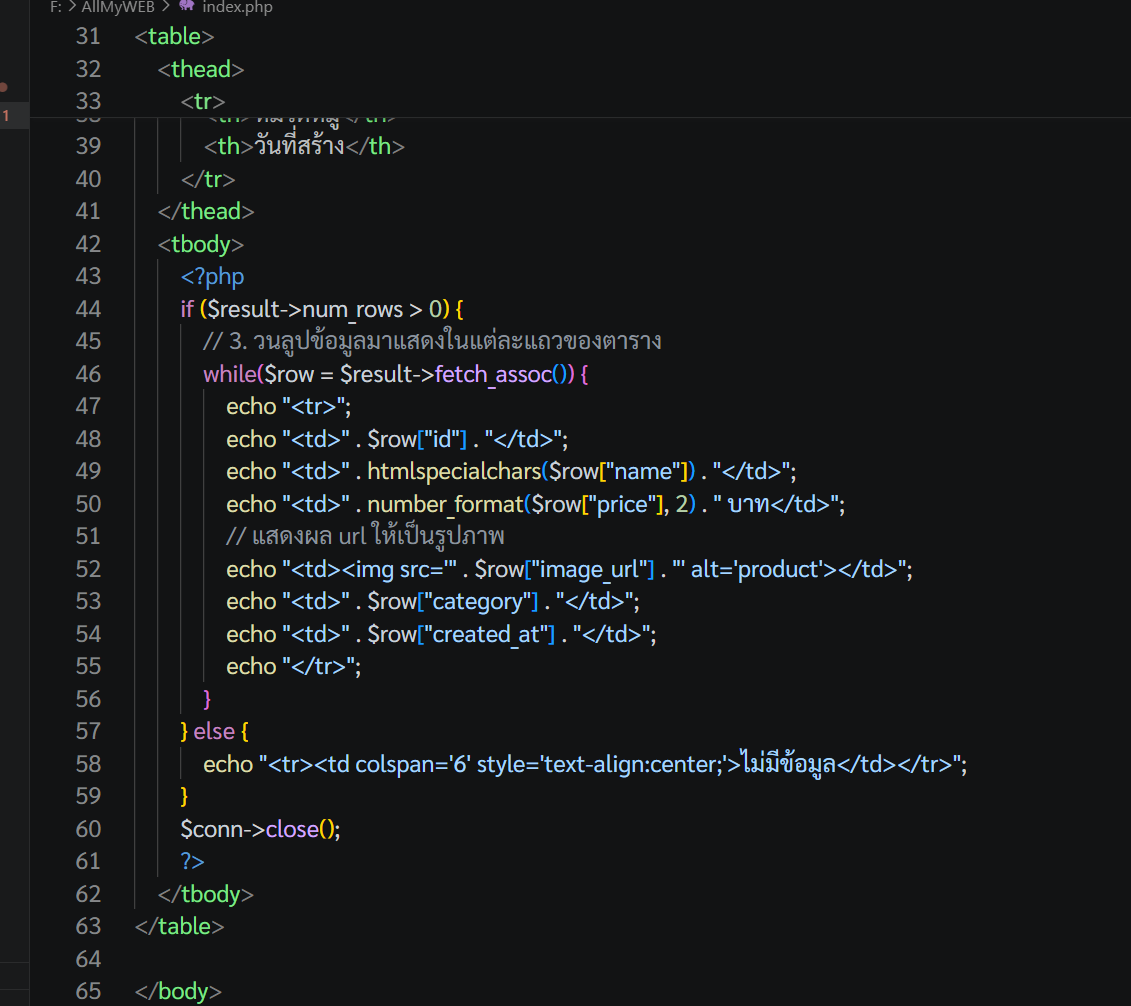Screen dimensions: 1131x1006
Task: Click the htmlspecialchars name echo line
Action: tap(511, 472)
